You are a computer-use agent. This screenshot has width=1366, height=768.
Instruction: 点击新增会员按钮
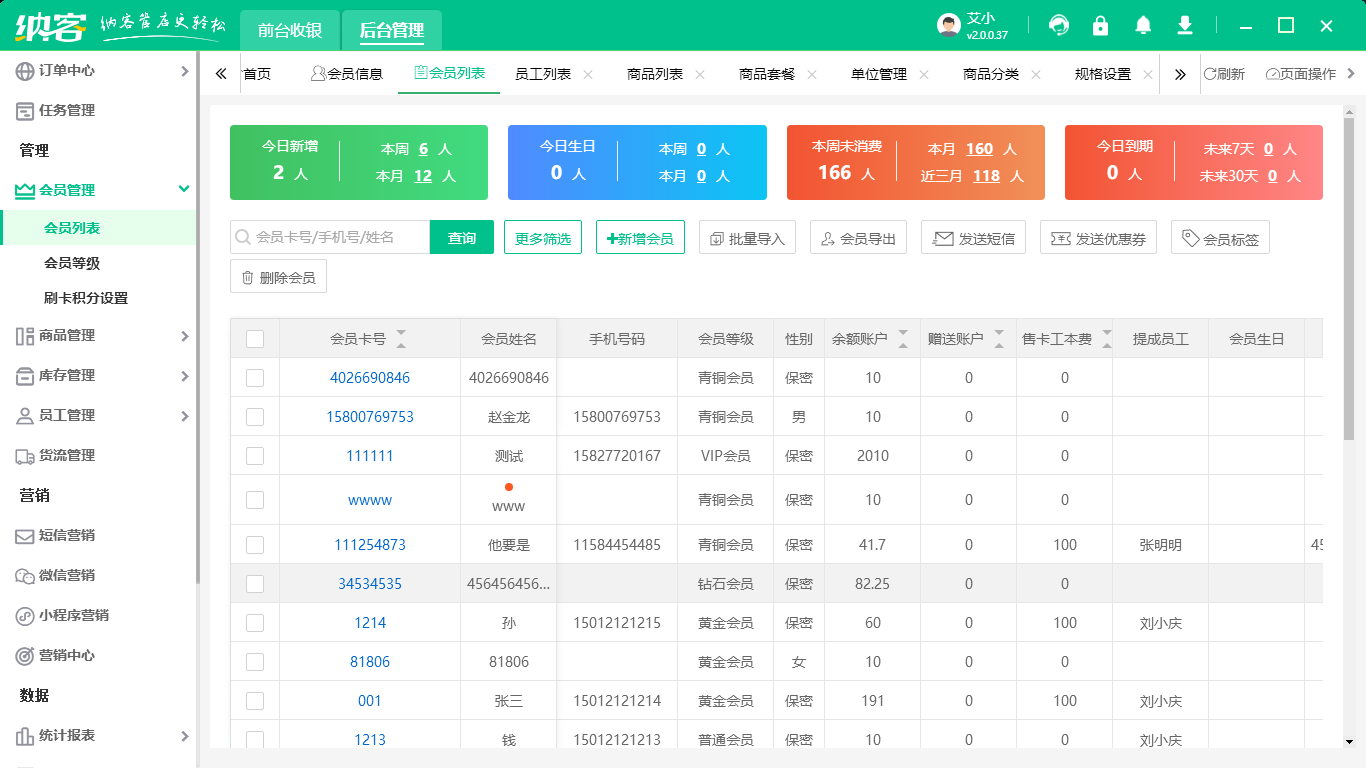pyautogui.click(x=639, y=237)
